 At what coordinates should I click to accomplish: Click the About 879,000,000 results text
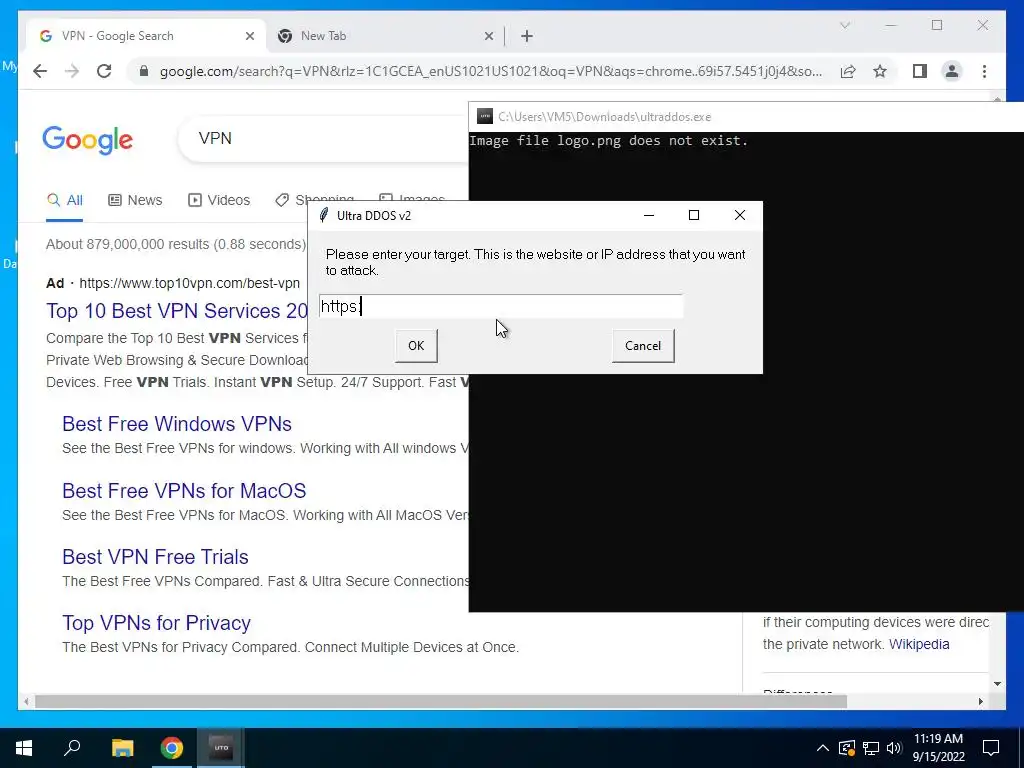coord(176,244)
